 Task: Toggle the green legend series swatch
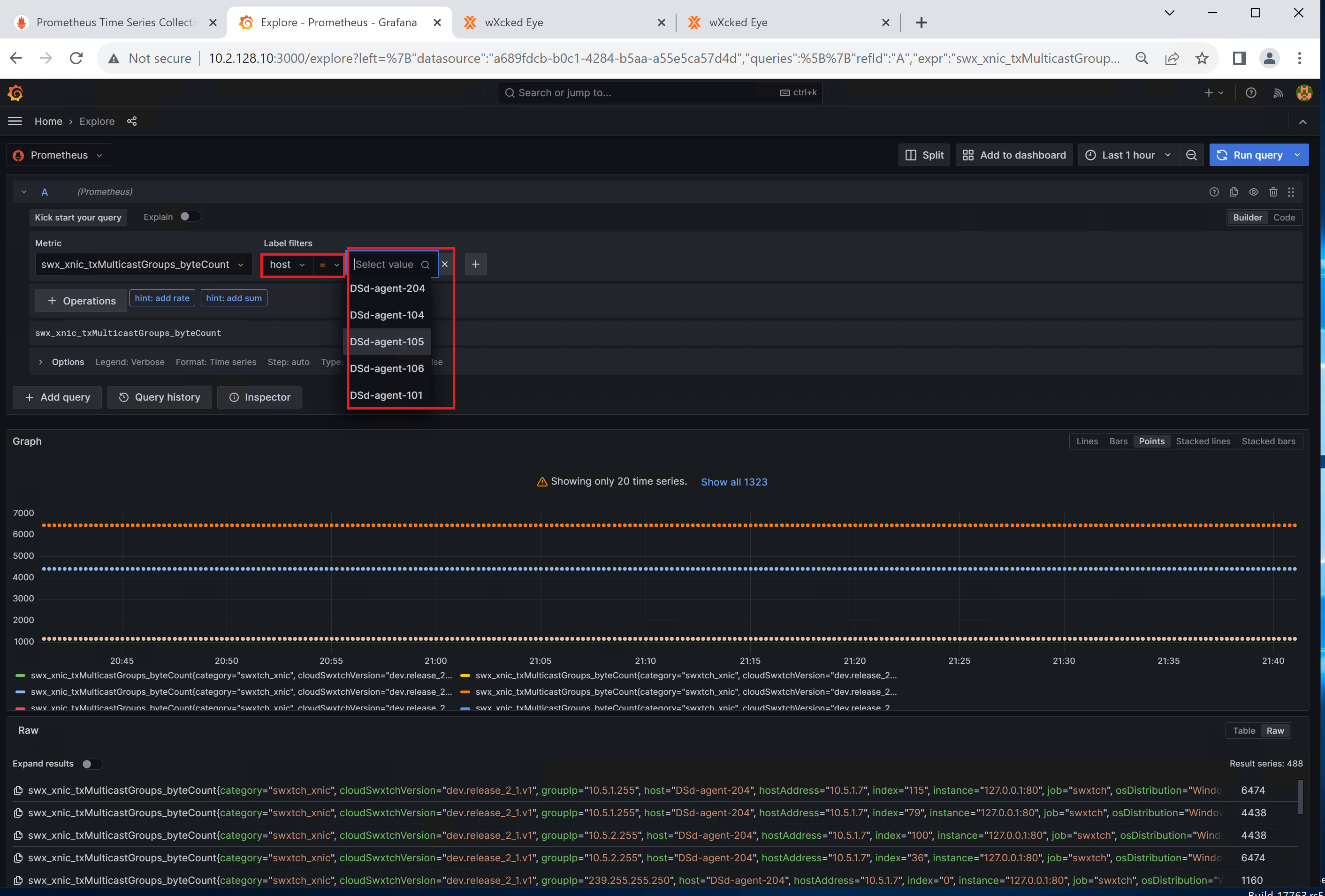(x=20, y=676)
